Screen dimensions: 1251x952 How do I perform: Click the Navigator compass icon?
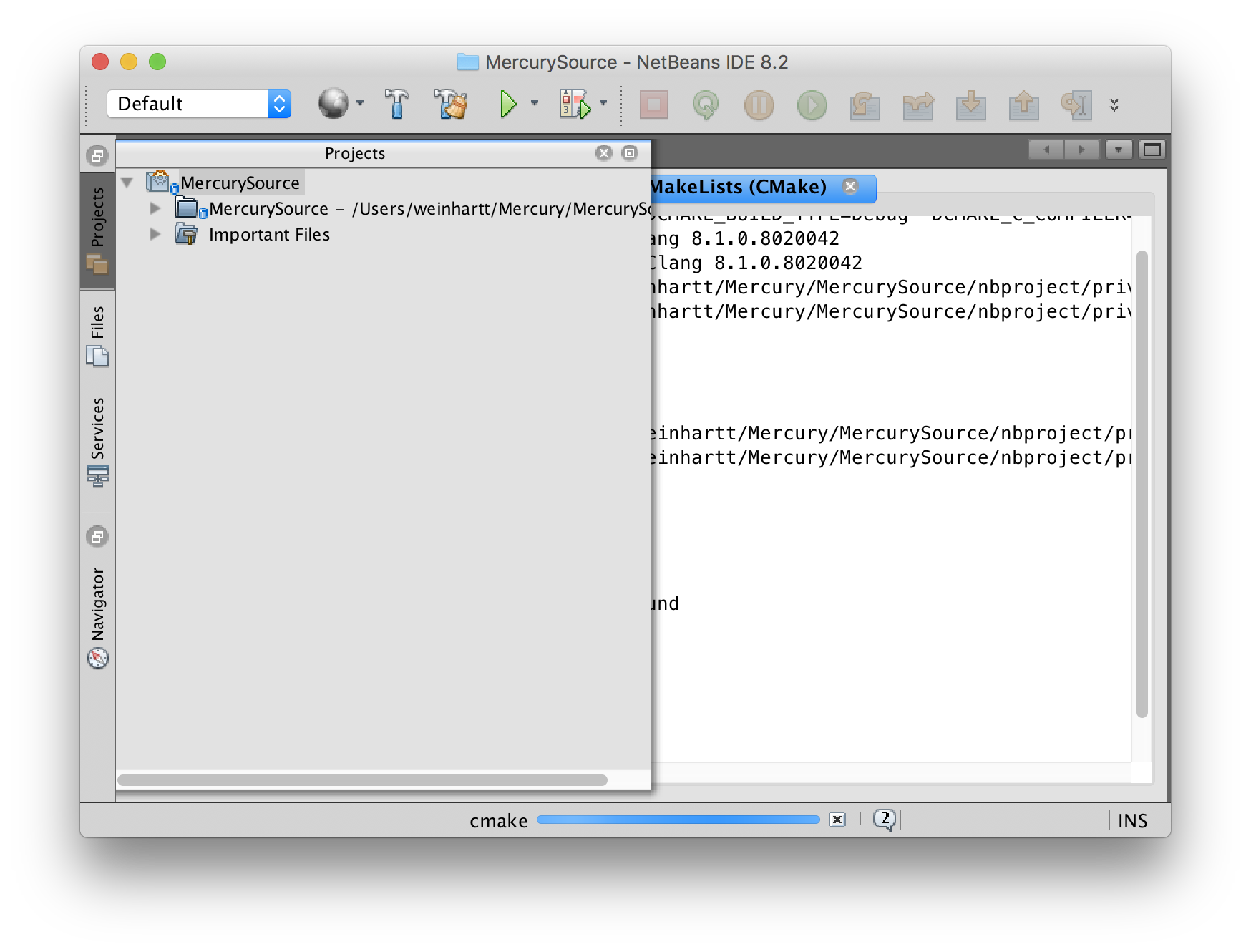(x=97, y=658)
